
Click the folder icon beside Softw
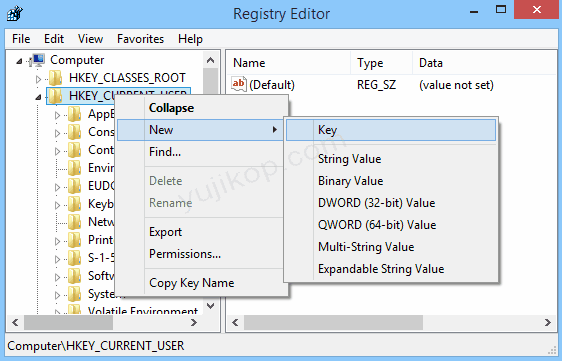coord(75,276)
